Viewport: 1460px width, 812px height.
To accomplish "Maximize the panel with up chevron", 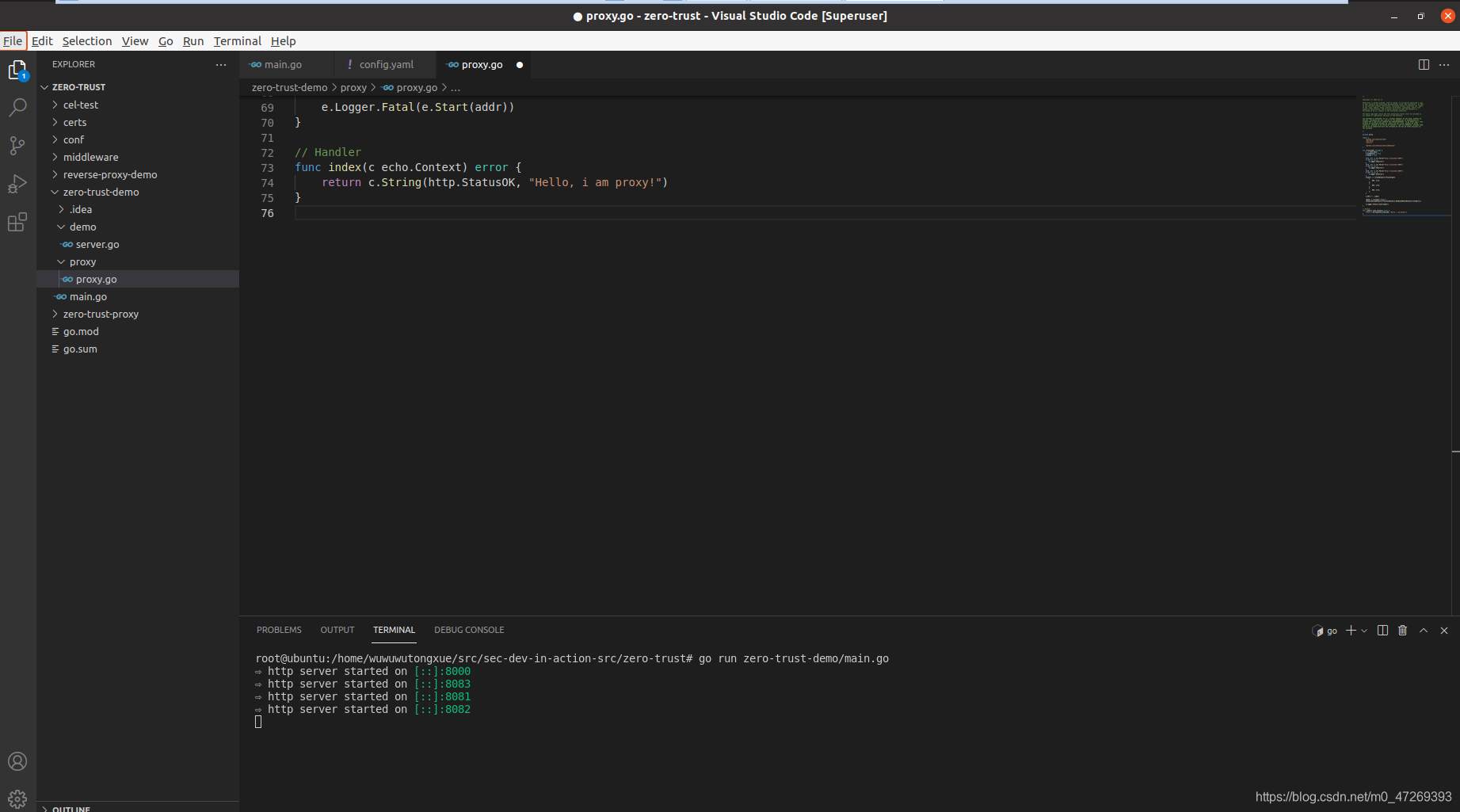I will tap(1424, 631).
